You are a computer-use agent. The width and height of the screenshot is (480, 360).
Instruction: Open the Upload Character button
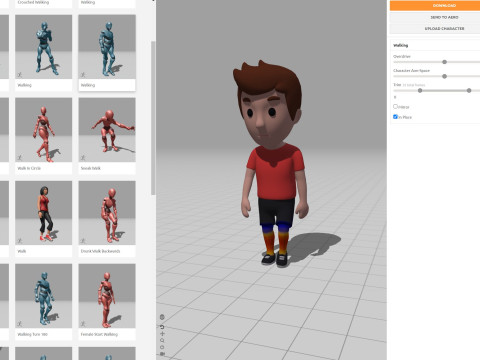coord(435,29)
